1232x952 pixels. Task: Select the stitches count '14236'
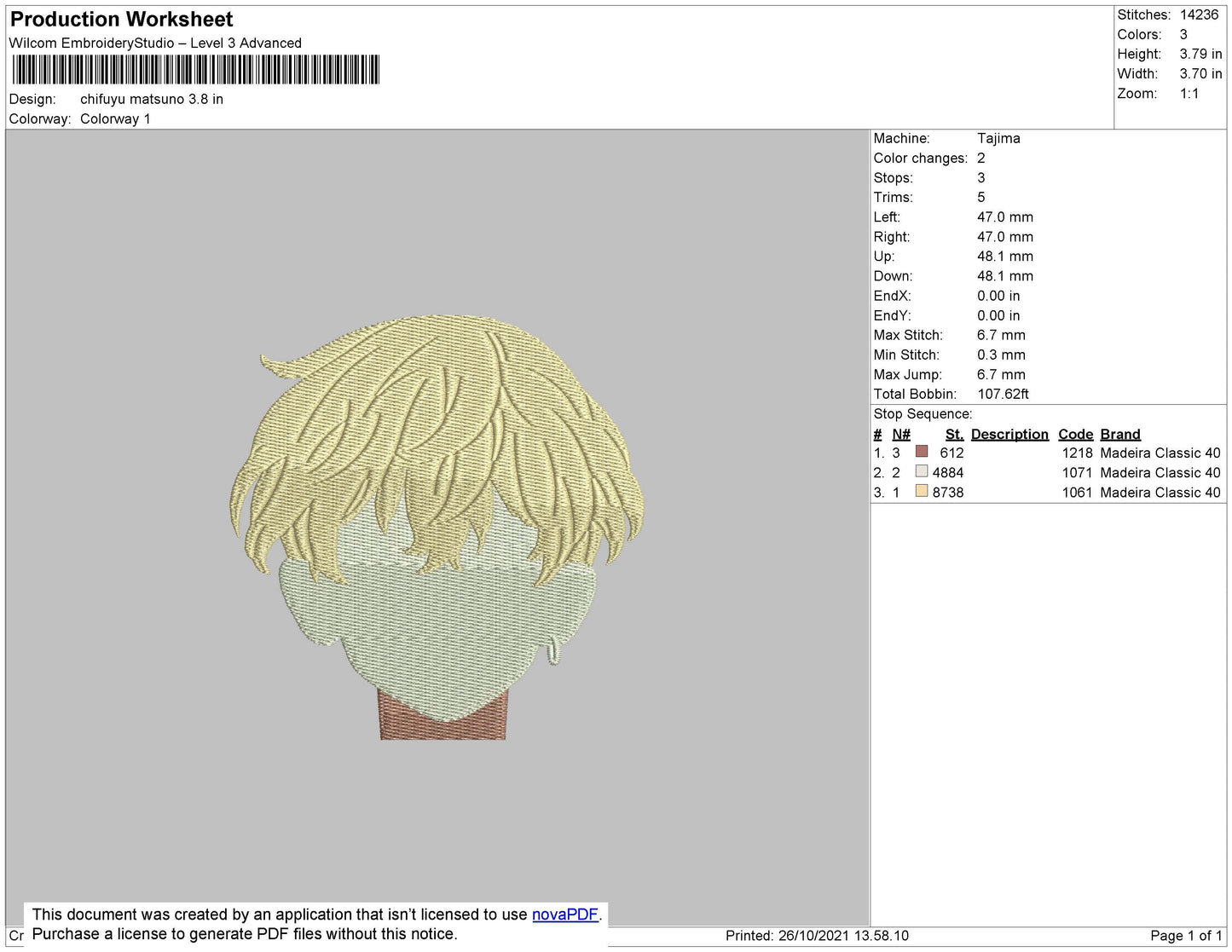(x=1199, y=15)
